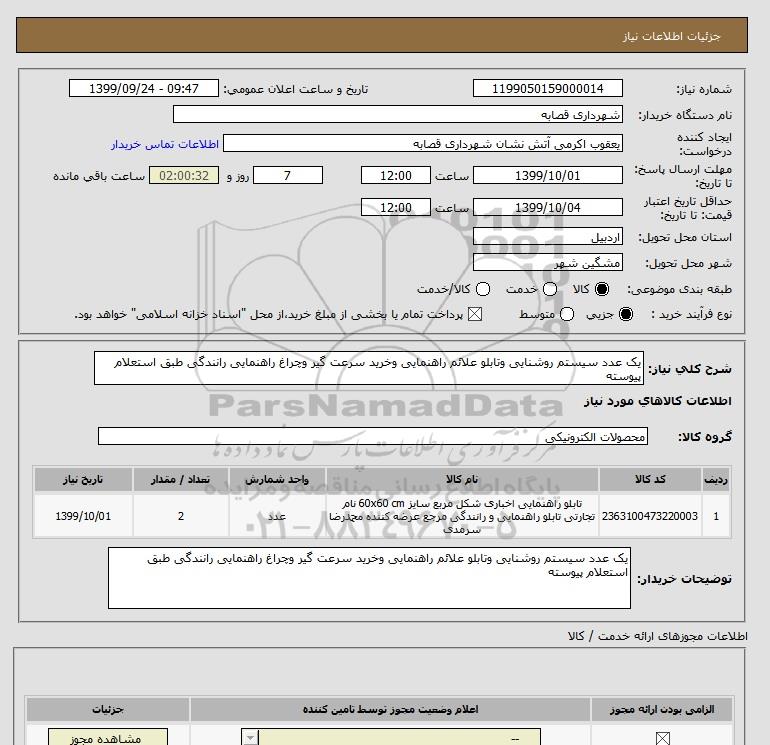Click the گروه کالا field محصولات الکترونیکی

click(x=373, y=436)
